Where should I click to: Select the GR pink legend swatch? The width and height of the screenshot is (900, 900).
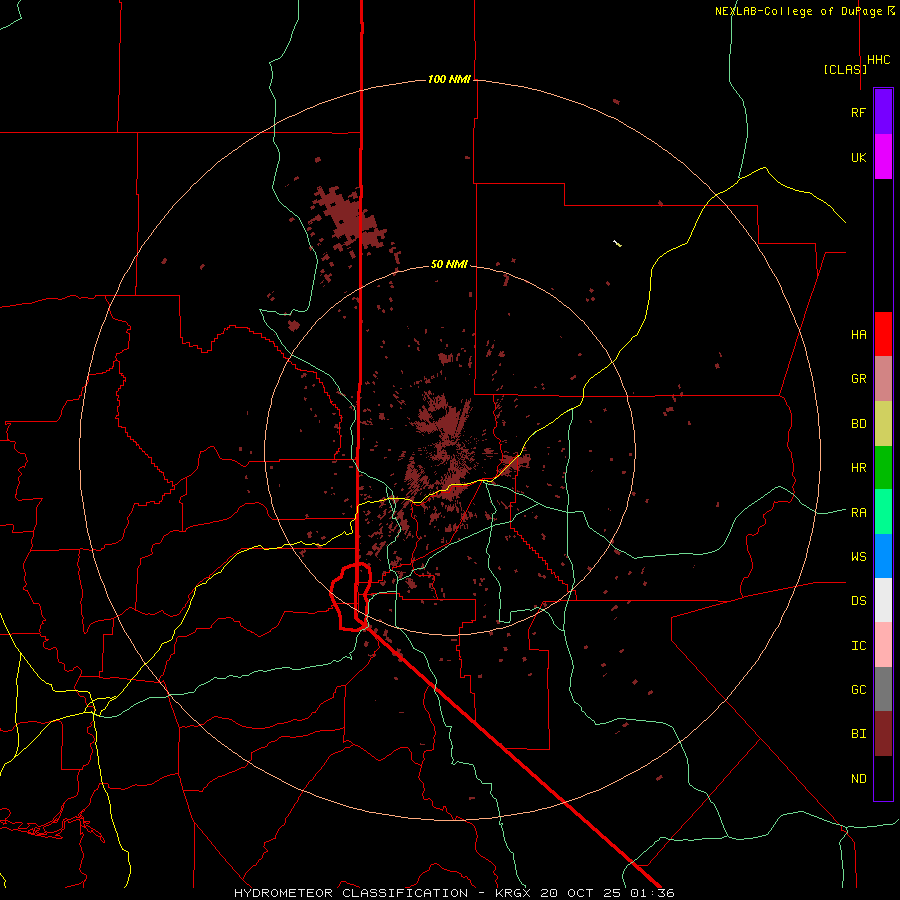883,379
